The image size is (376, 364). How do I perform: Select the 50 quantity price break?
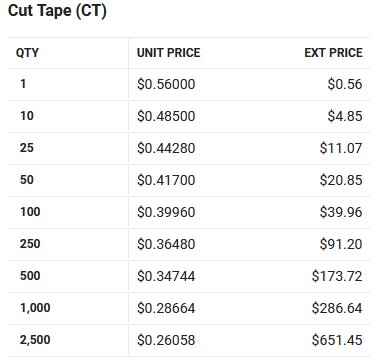point(189,180)
